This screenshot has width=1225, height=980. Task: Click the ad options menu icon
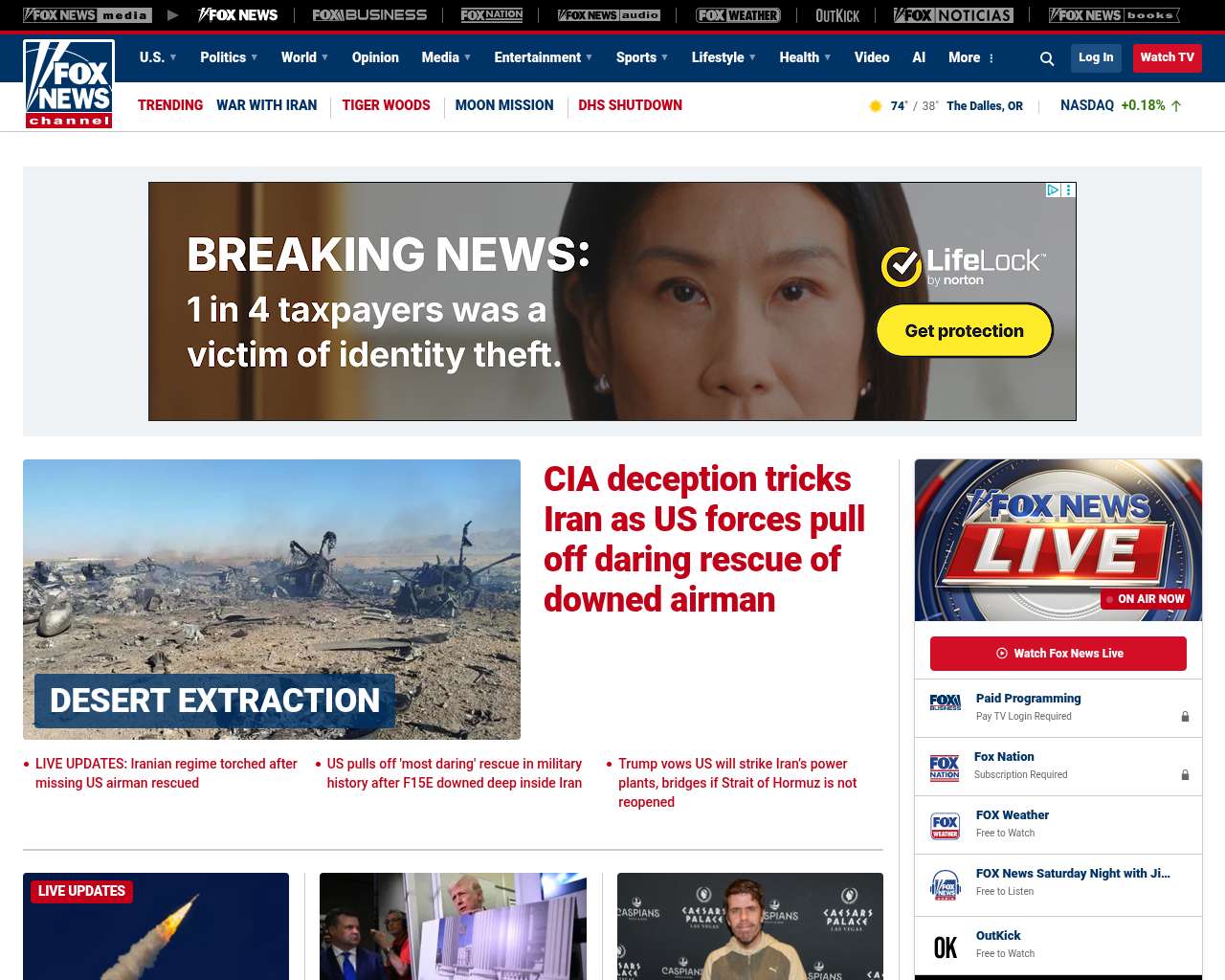[x=1069, y=189]
